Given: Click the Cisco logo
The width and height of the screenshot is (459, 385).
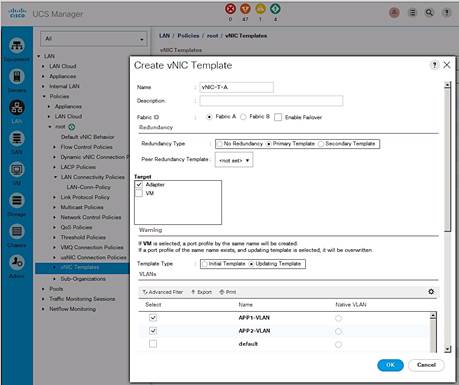Looking at the screenshot, I should point(17,13).
